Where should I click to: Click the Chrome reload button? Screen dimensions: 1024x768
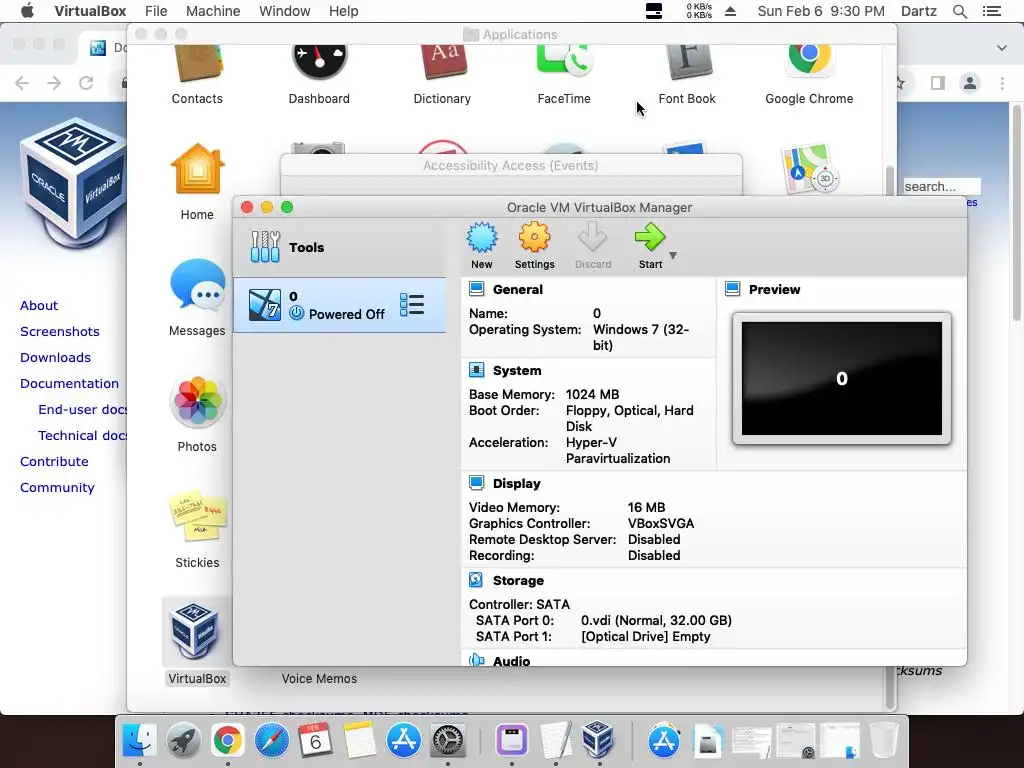pos(86,83)
